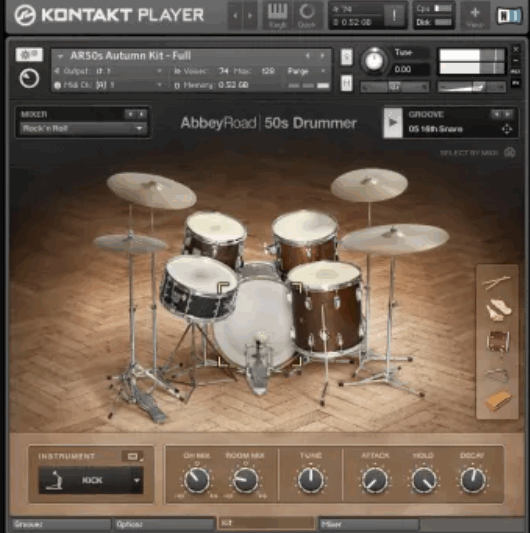Select the hand claps percussion icon
This screenshot has width=530, height=533.
497,310
